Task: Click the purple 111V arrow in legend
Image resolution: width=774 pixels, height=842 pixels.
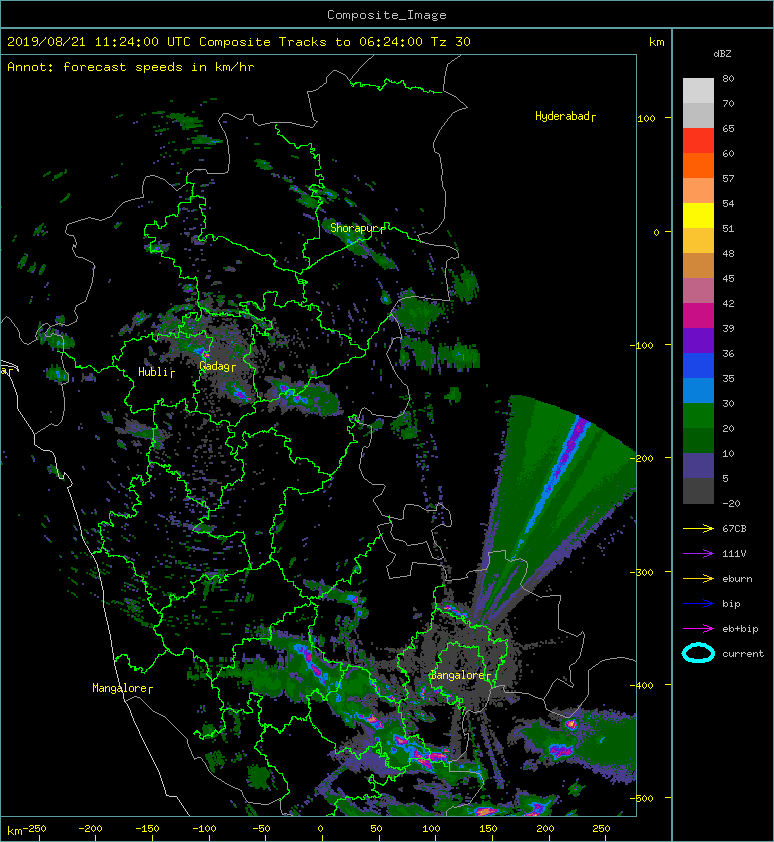Action: point(698,554)
